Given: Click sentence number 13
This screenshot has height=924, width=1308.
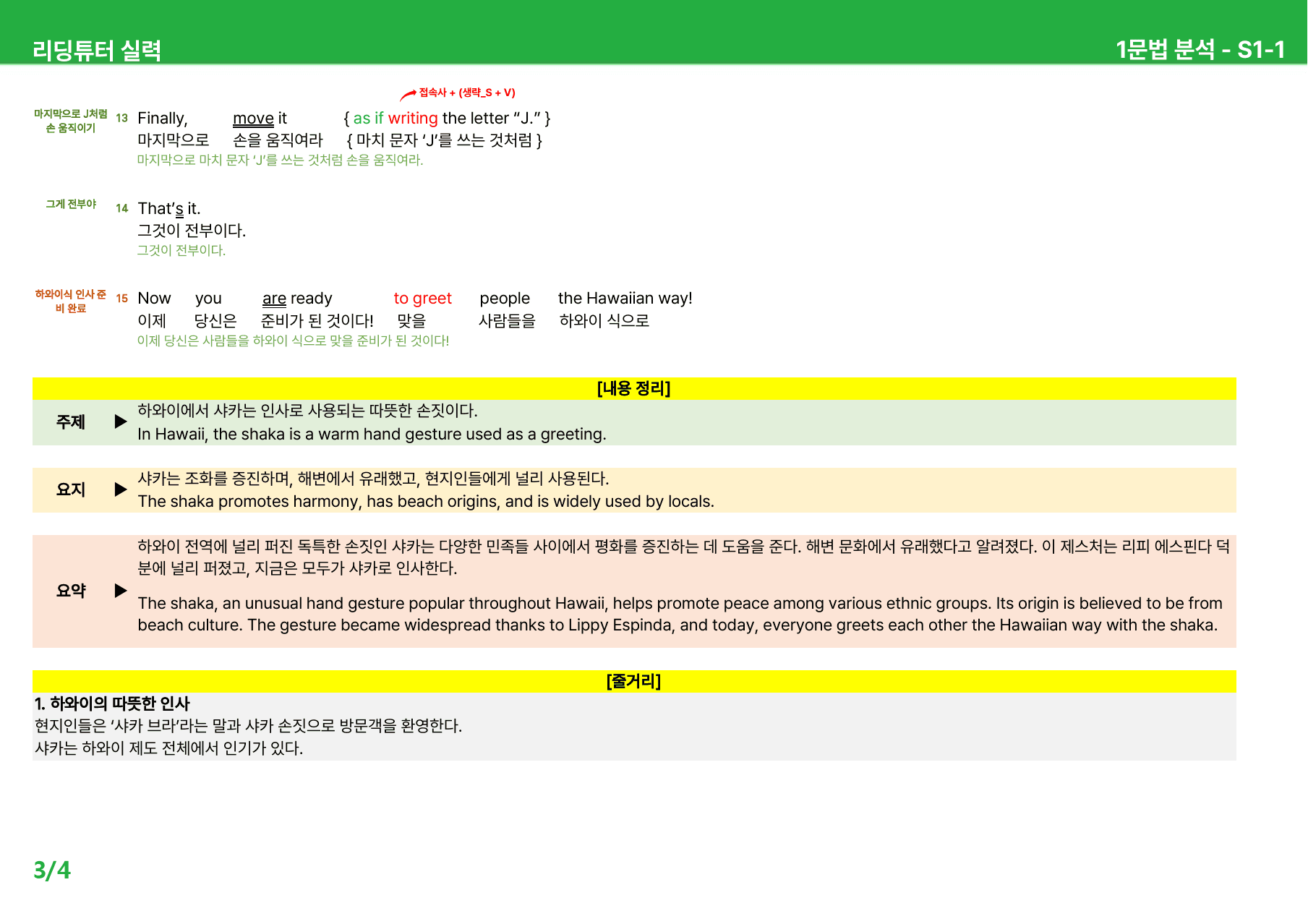Looking at the screenshot, I should (121, 118).
